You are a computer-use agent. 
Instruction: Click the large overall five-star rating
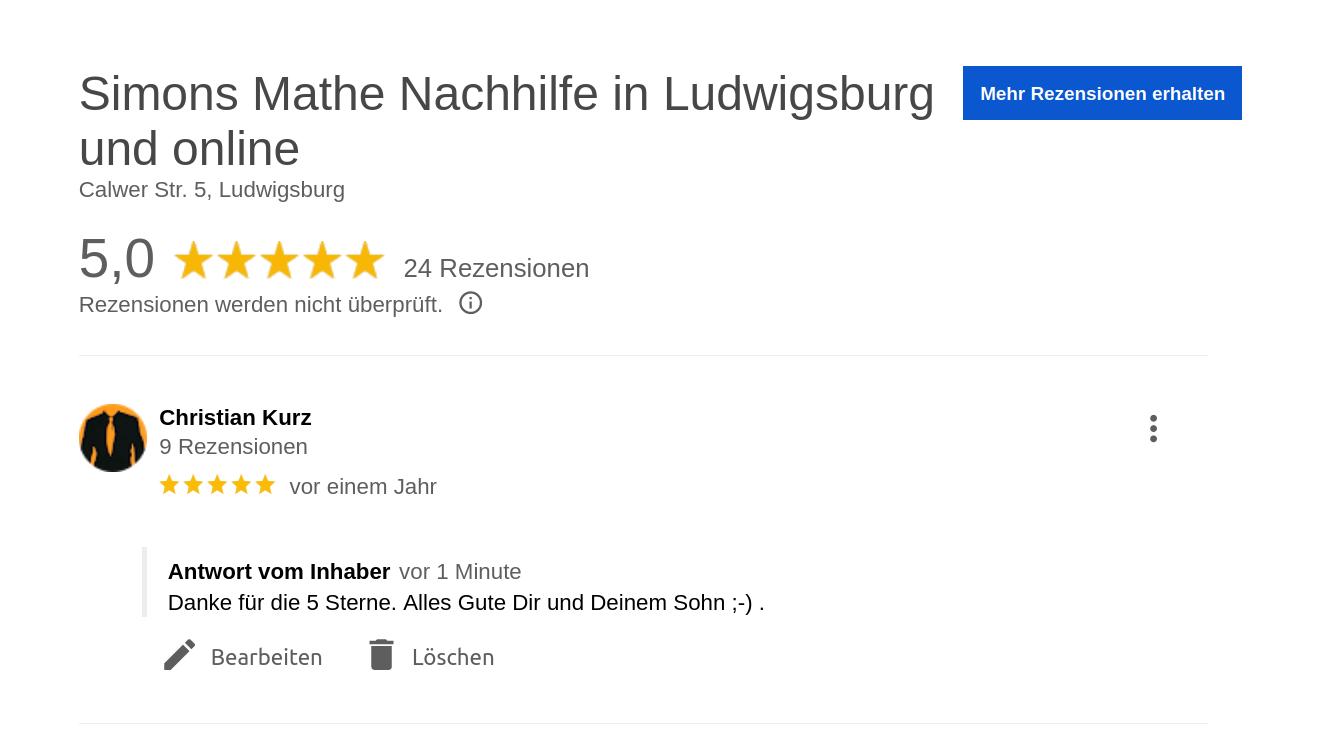tap(279, 261)
